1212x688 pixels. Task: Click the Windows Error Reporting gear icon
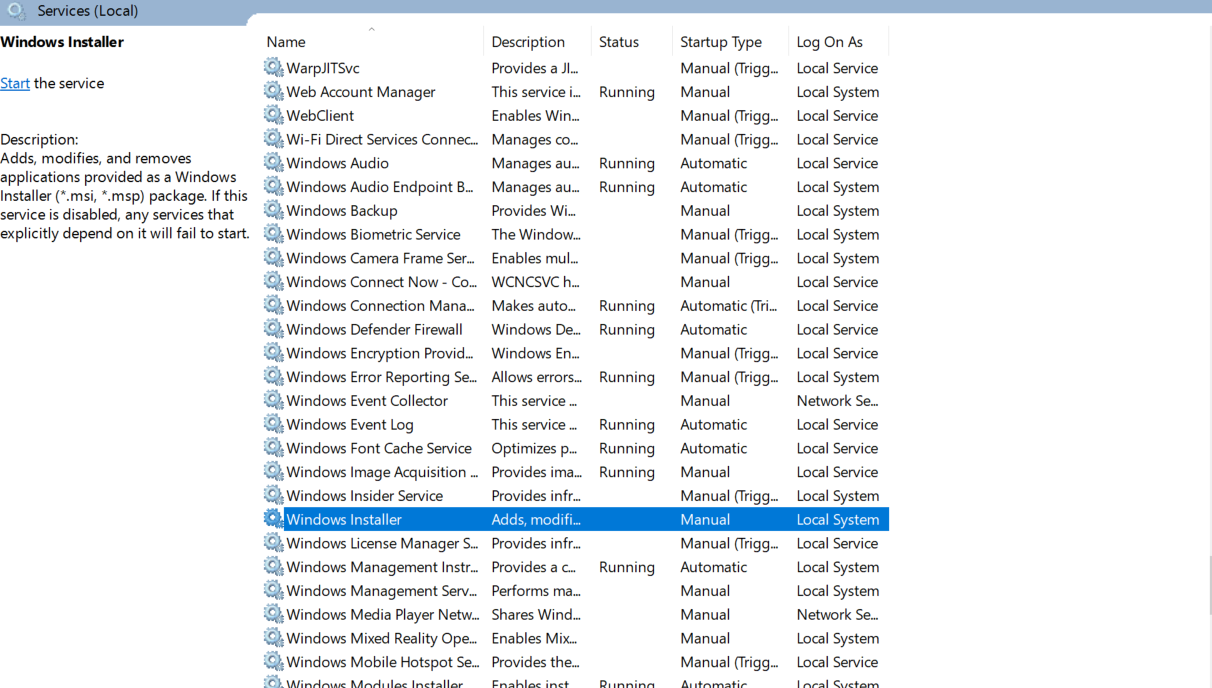[x=273, y=377]
